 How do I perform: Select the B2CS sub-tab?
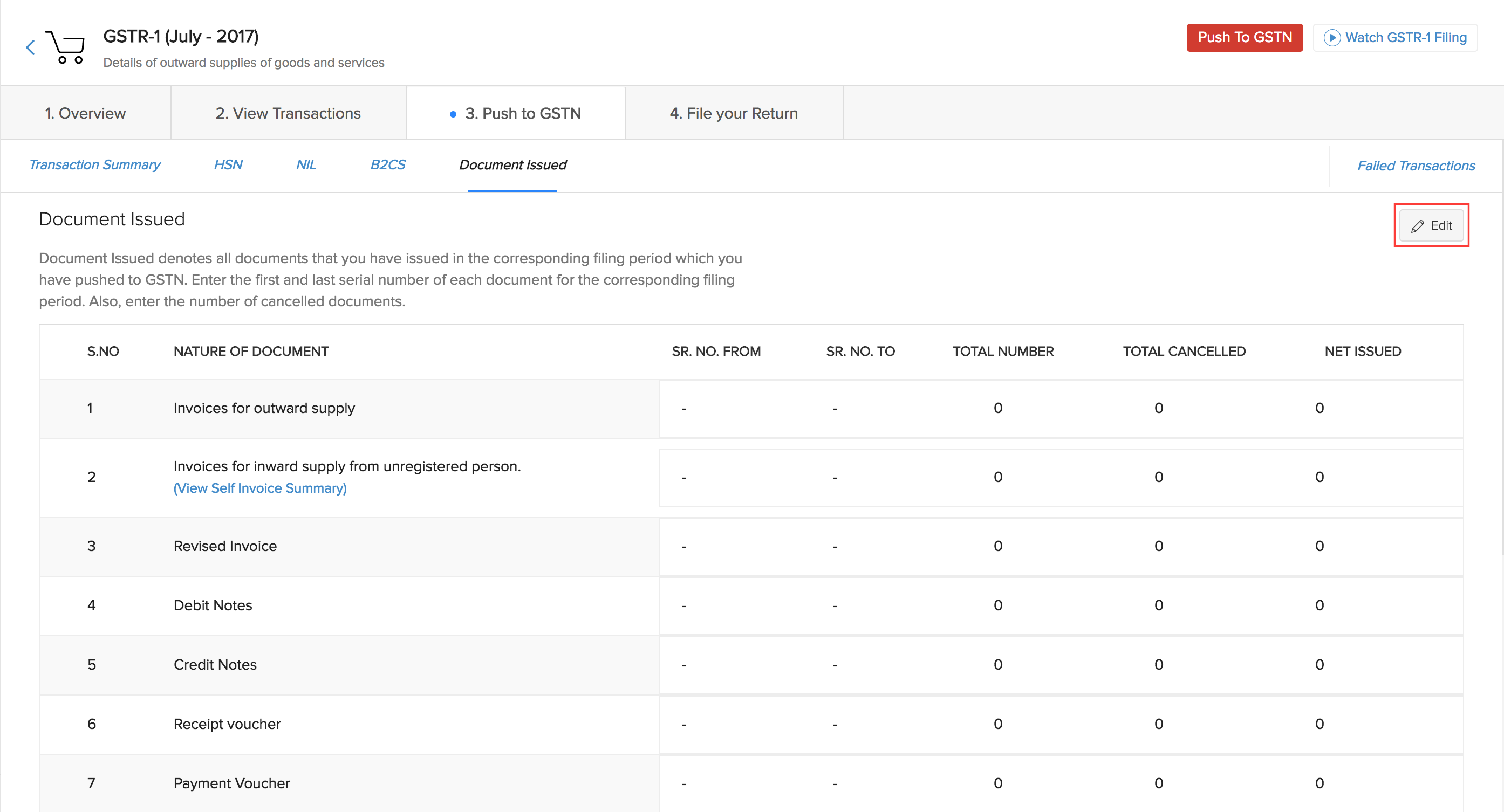[388, 165]
